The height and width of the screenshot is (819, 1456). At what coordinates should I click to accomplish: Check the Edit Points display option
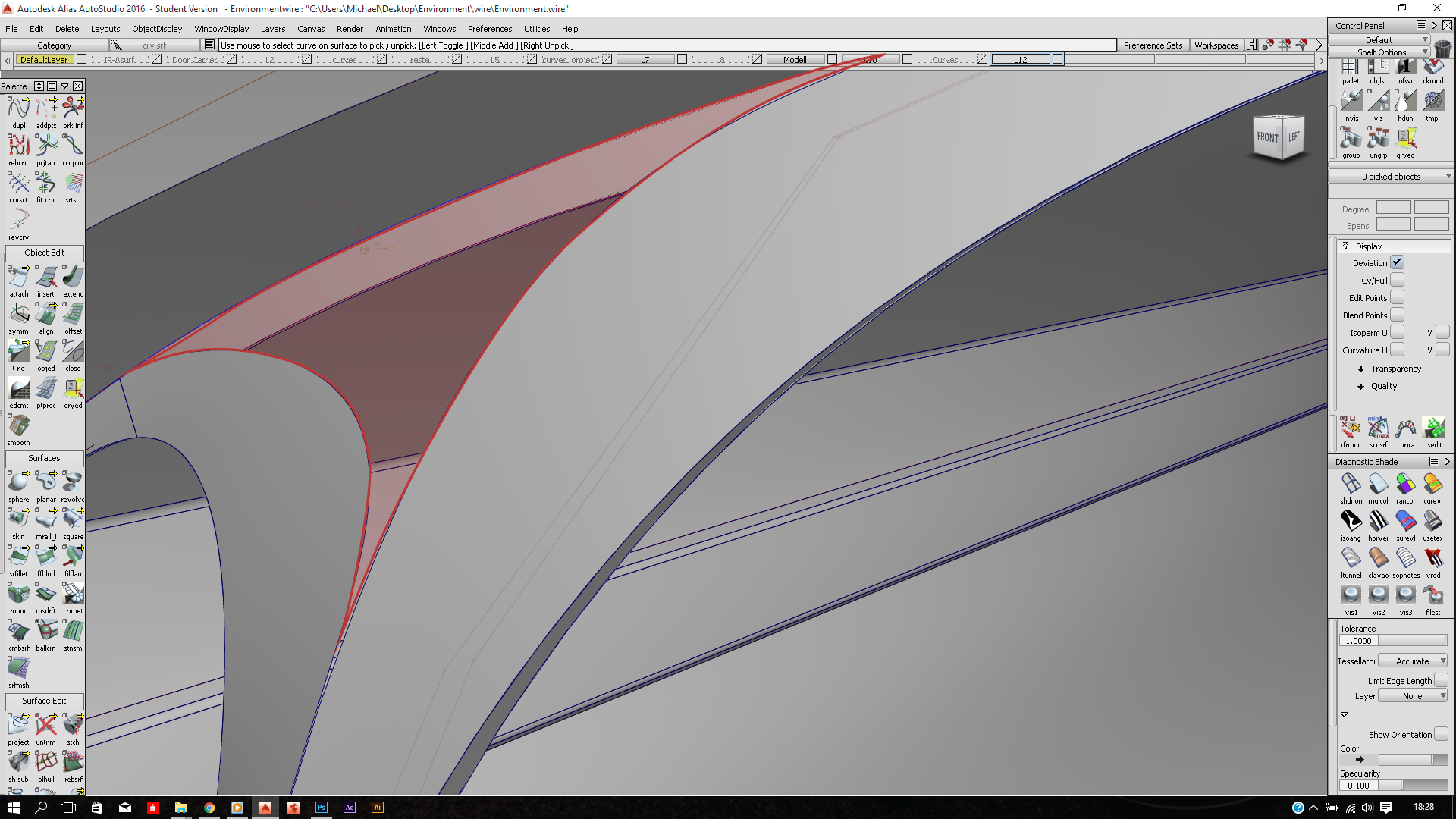(x=1398, y=297)
